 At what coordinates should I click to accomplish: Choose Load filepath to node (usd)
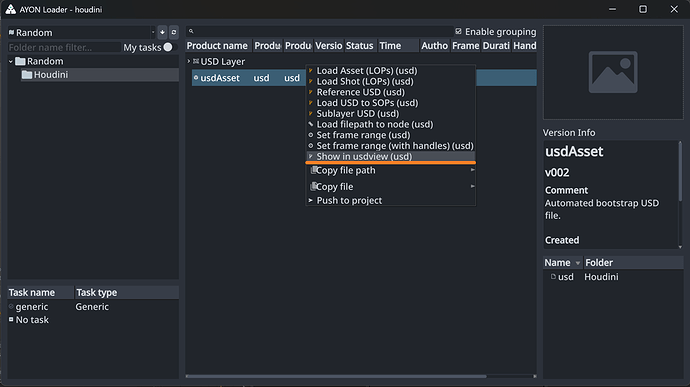click(x=390, y=124)
